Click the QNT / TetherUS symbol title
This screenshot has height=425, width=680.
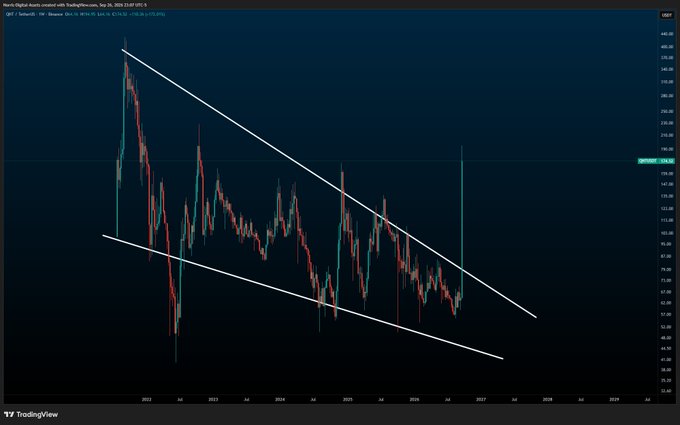point(20,14)
